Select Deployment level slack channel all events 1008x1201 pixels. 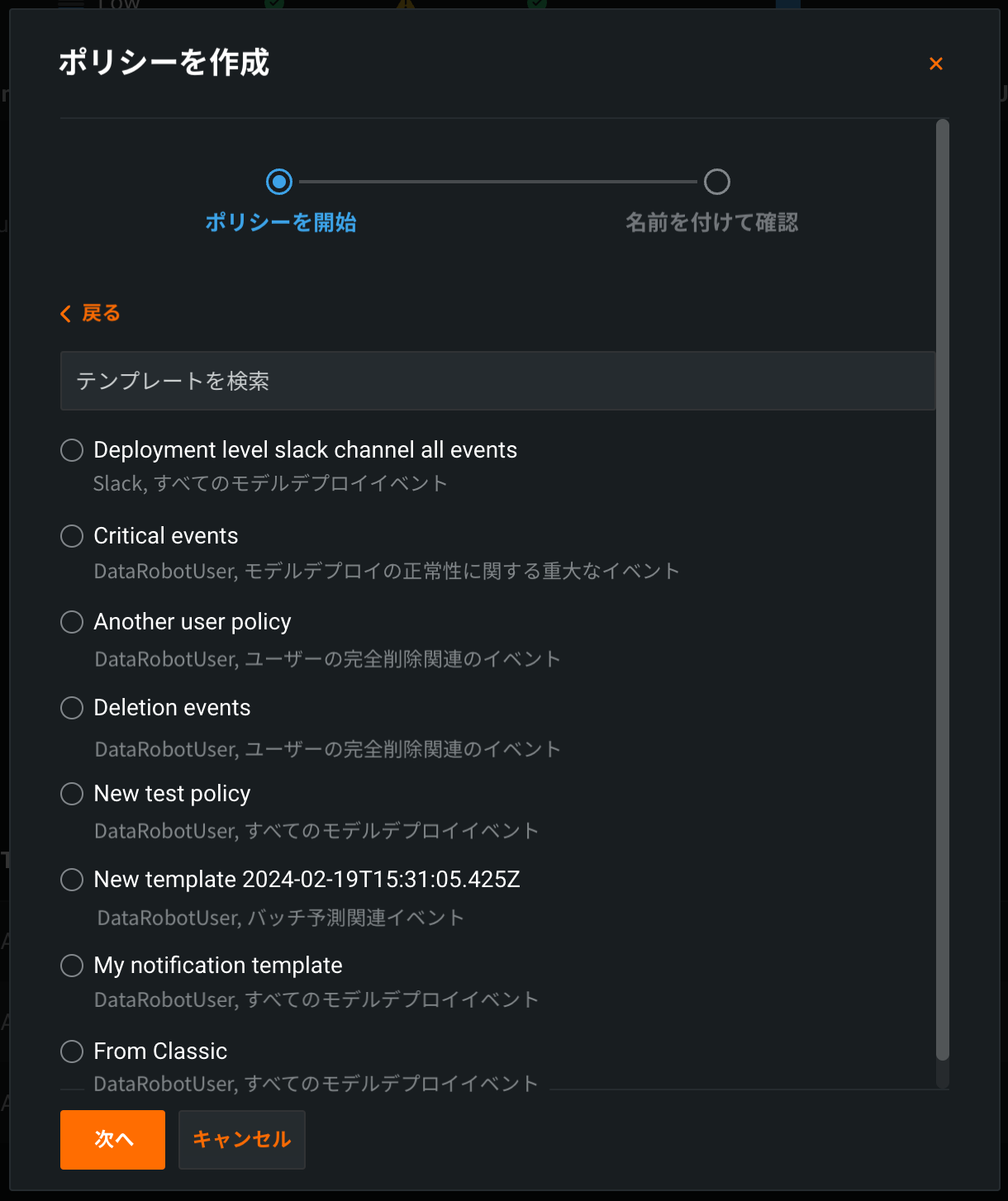point(73,450)
